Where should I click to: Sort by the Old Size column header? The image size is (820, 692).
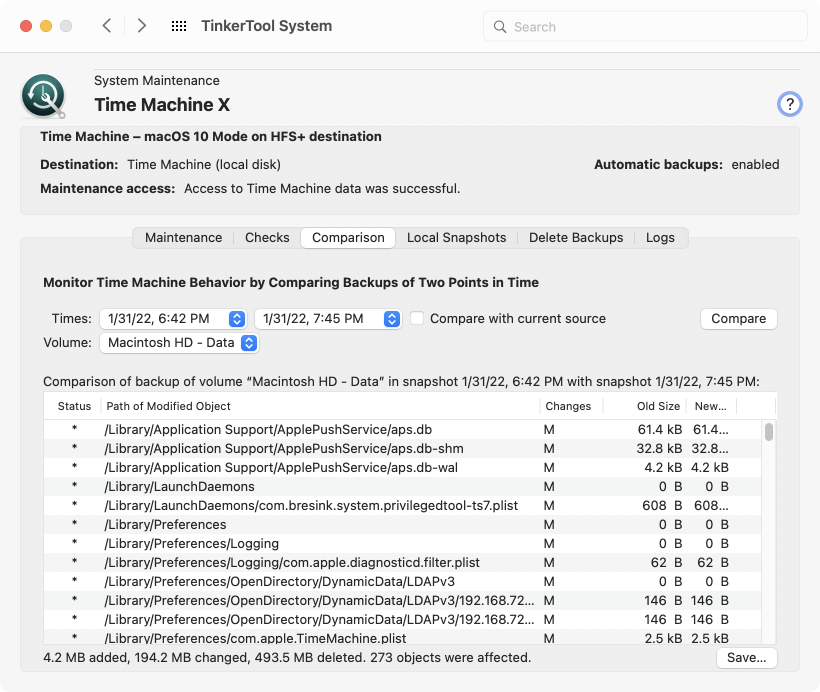pos(645,406)
